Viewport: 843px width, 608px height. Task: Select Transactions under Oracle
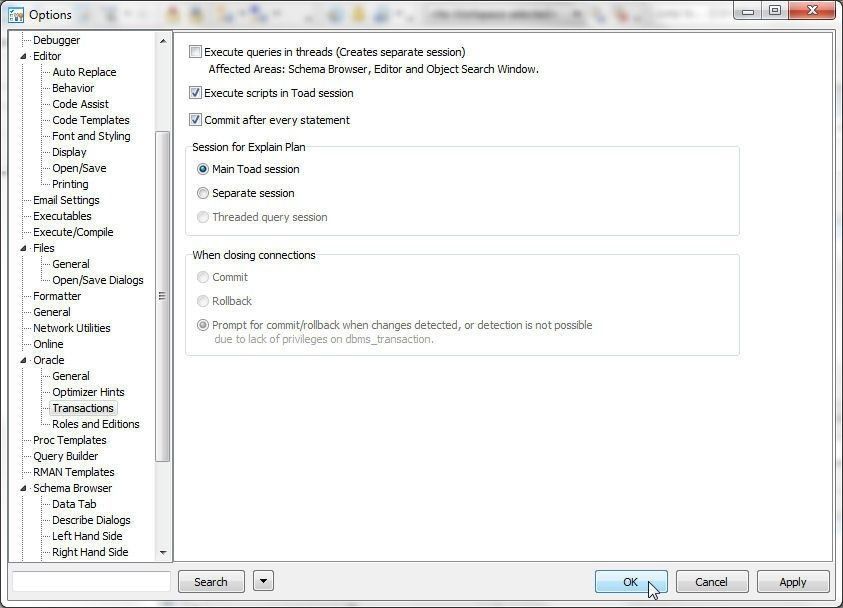83,409
